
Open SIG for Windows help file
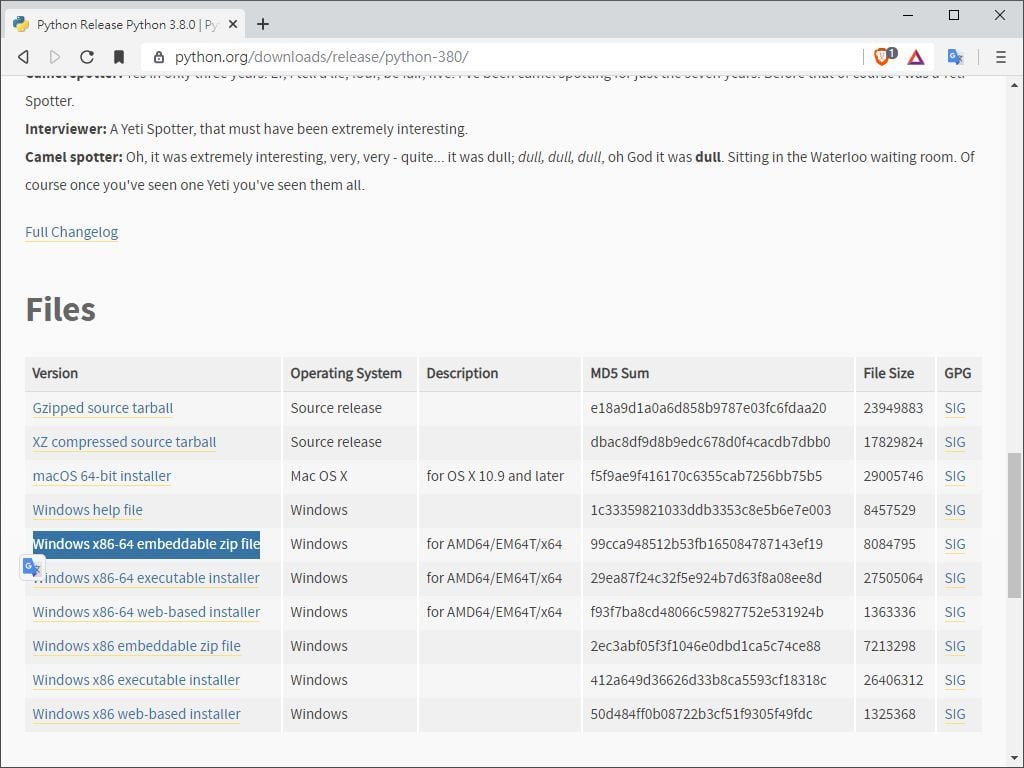click(955, 510)
